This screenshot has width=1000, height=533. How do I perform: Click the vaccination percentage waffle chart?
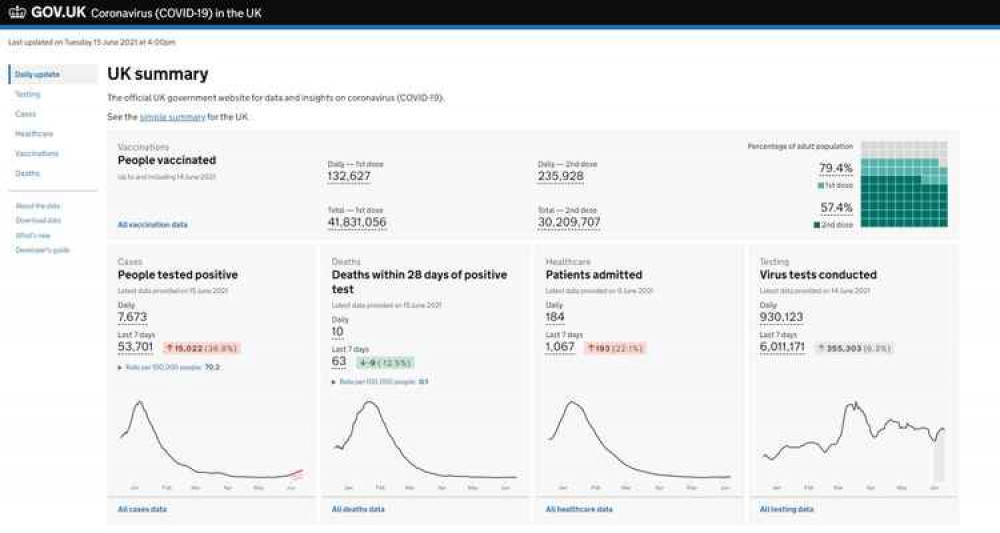[903, 185]
